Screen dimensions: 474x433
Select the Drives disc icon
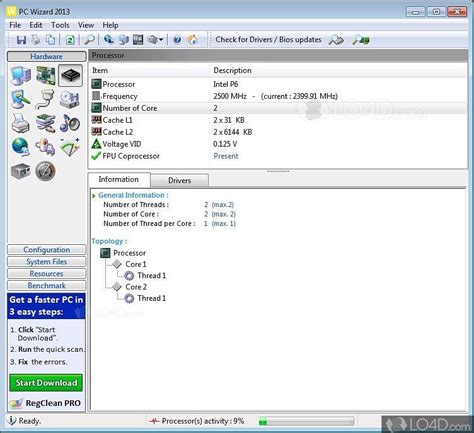pos(70,100)
